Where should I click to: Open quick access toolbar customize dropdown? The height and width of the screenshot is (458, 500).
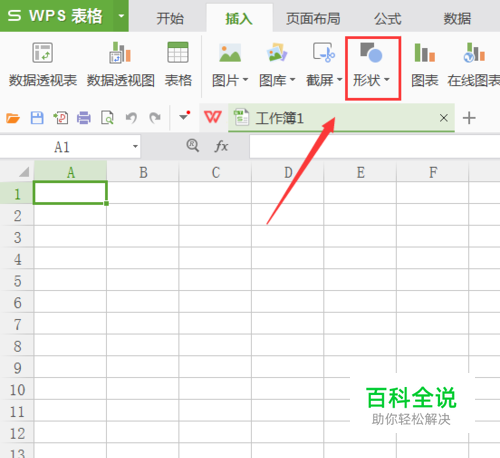pos(184,116)
